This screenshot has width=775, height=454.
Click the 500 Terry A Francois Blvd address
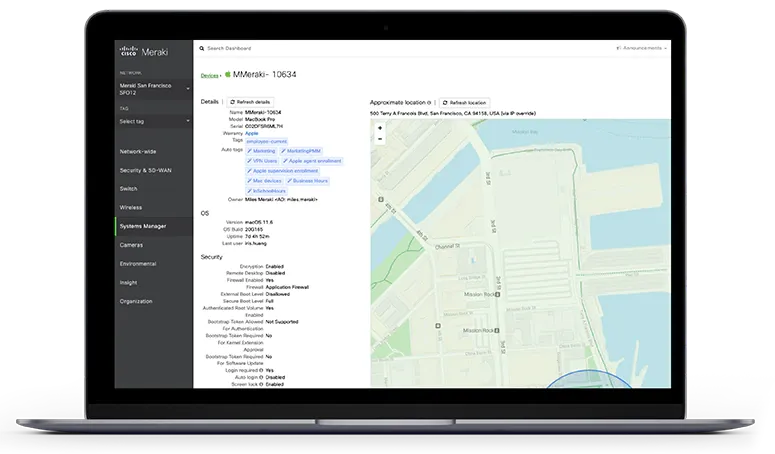[453, 114]
